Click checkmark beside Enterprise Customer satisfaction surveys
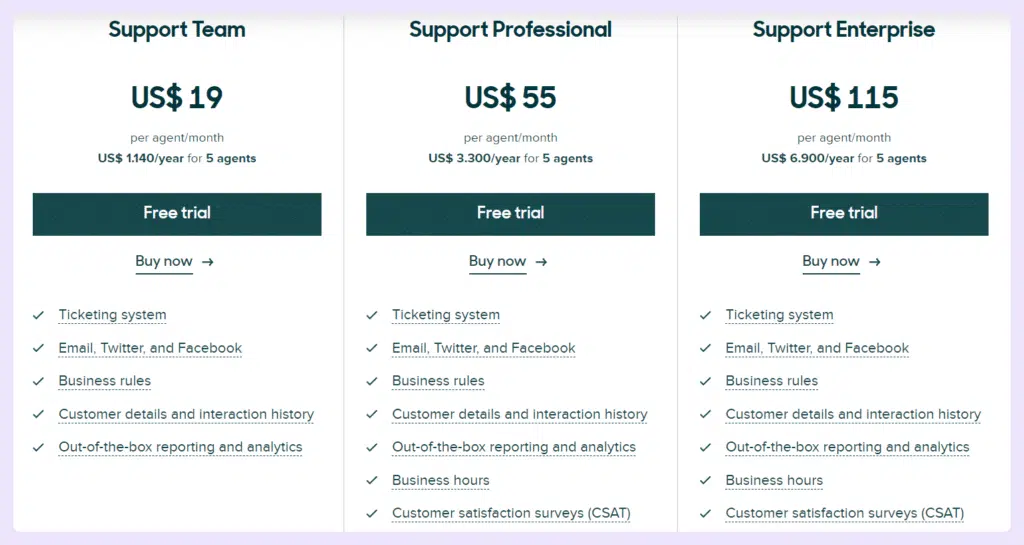1024x545 pixels. point(705,513)
